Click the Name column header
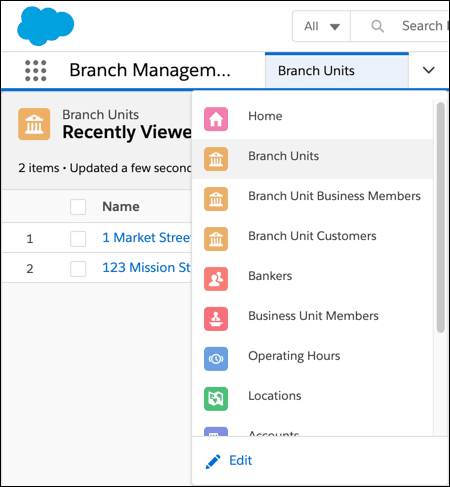450x487 pixels. 121,207
